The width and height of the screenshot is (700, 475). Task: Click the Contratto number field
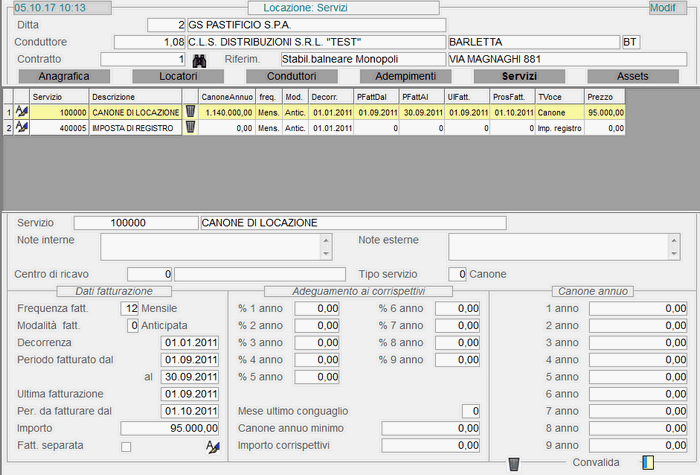(x=143, y=59)
